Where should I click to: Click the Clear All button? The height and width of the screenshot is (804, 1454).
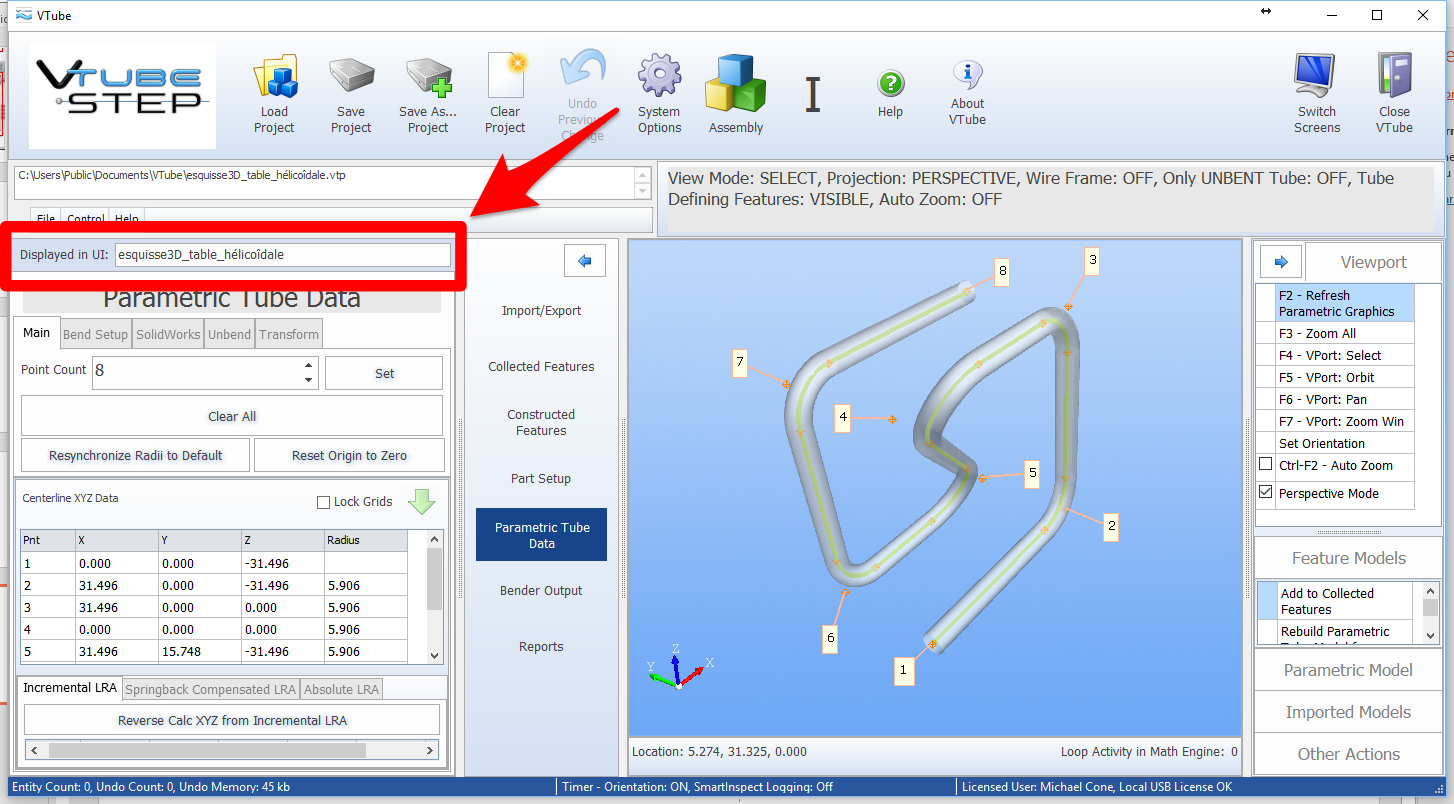tap(232, 416)
